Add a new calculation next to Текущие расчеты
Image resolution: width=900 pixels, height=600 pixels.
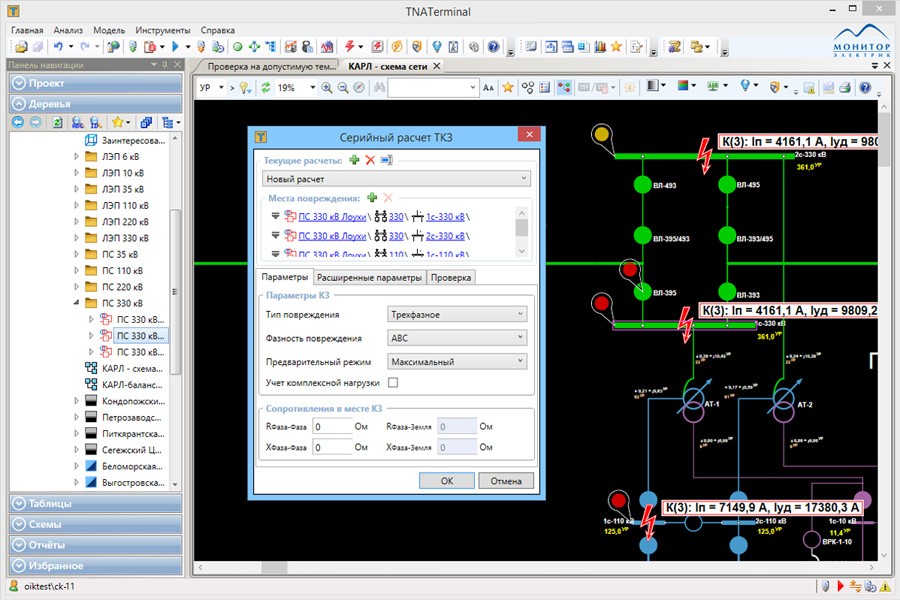pyautogui.click(x=354, y=160)
